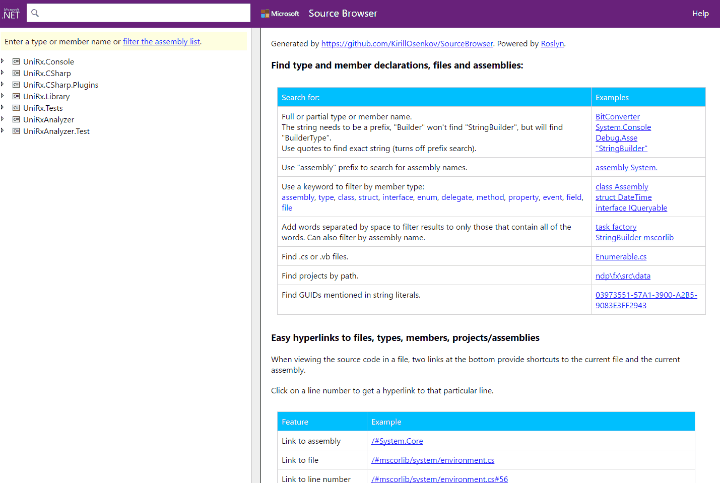Click the 'Examples' table header
This screenshot has height=483, width=720.
648,97
